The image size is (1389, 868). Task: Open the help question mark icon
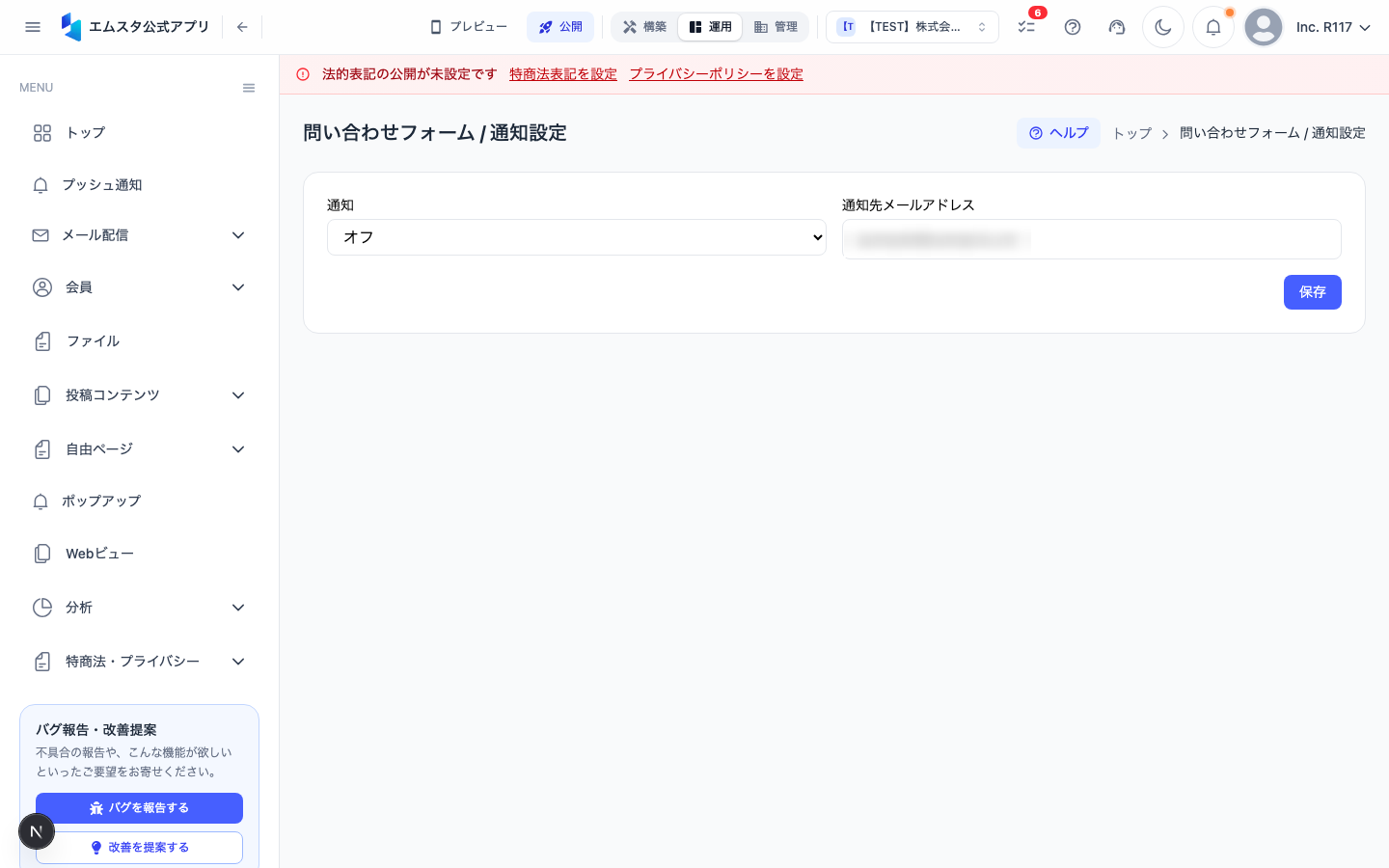tap(1073, 27)
